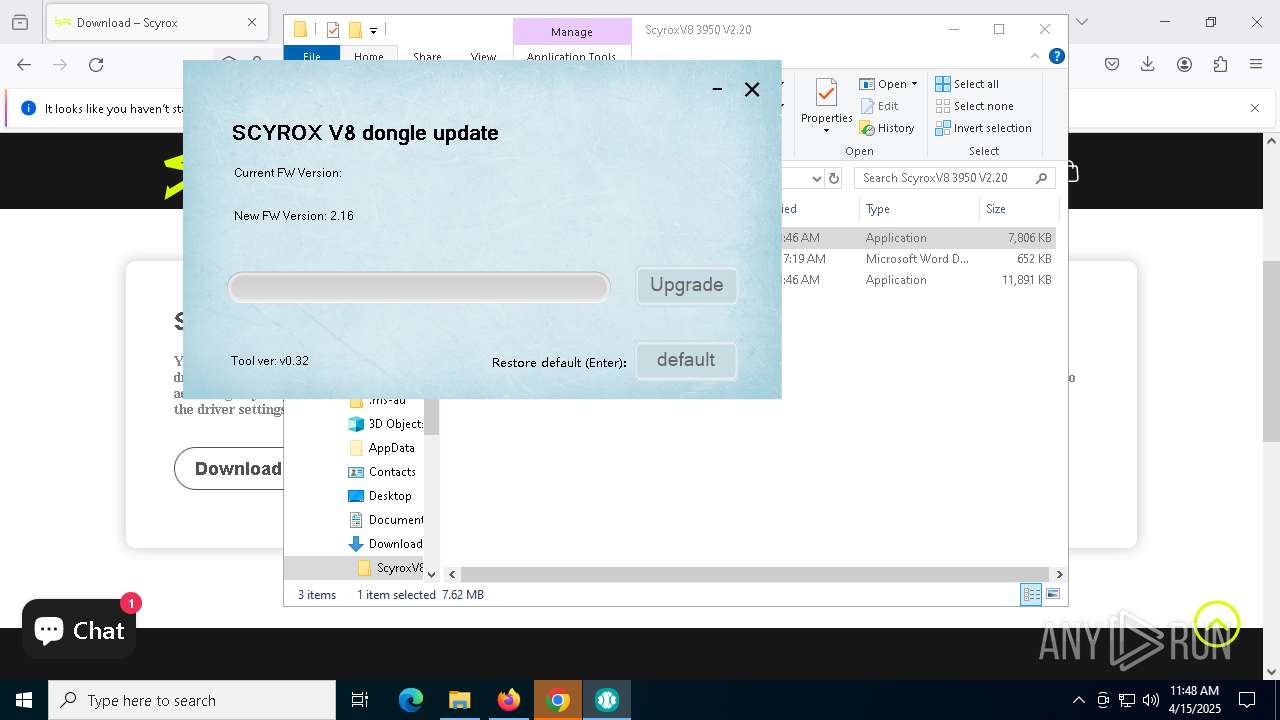Close the SCYROX V8 dongle update dialog
The width and height of the screenshot is (1280, 720).
click(x=752, y=89)
